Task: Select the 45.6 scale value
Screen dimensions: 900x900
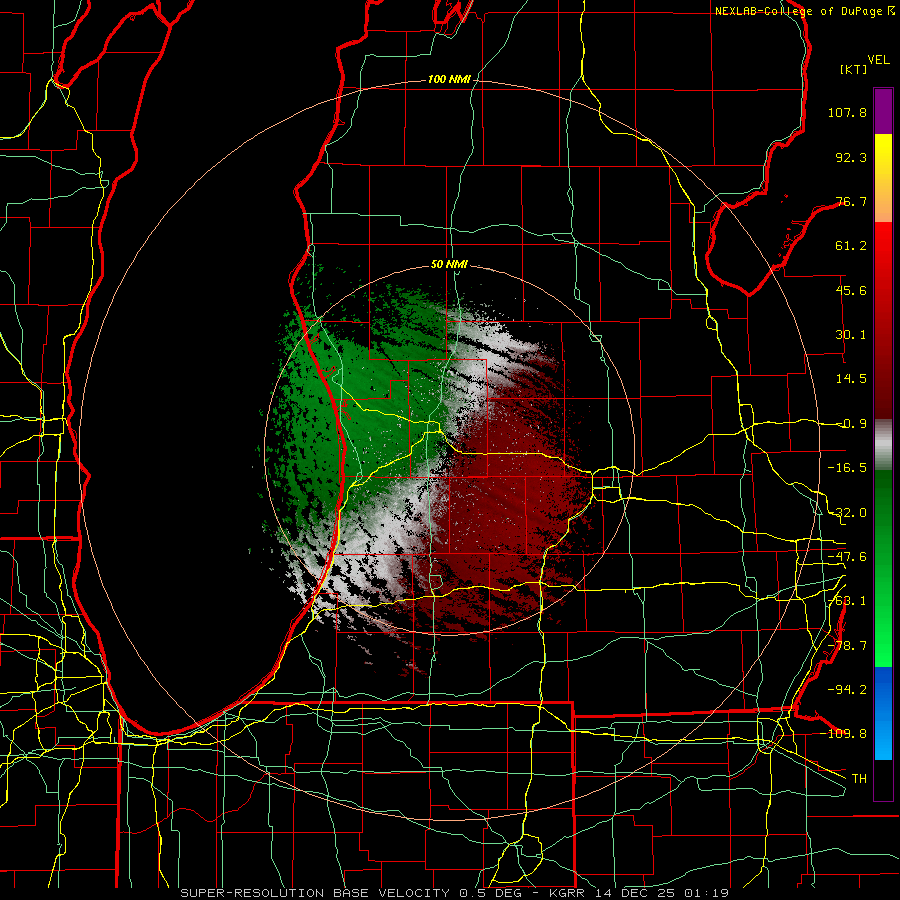Action: pyautogui.click(x=851, y=290)
